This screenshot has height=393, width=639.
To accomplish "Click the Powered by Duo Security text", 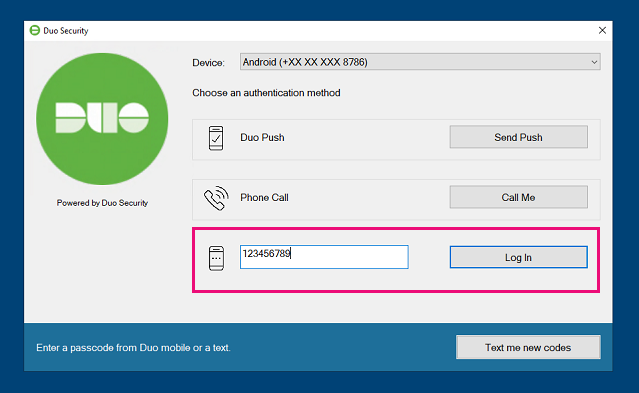I will pyautogui.click(x=102, y=203).
